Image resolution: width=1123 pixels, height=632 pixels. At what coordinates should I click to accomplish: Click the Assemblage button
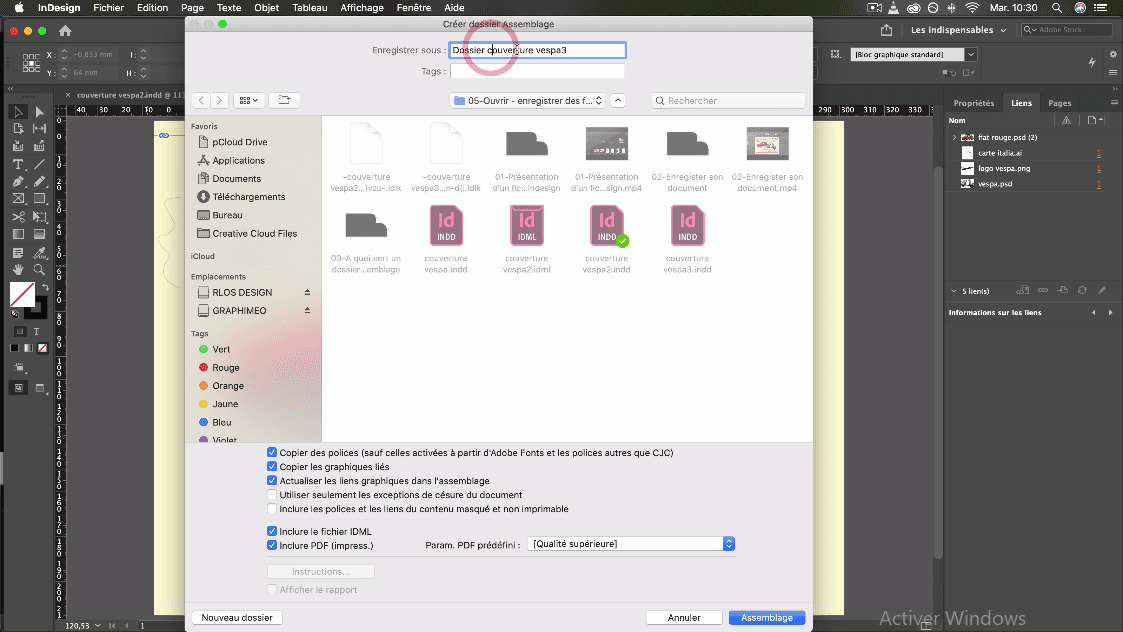pyautogui.click(x=766, y=618)
